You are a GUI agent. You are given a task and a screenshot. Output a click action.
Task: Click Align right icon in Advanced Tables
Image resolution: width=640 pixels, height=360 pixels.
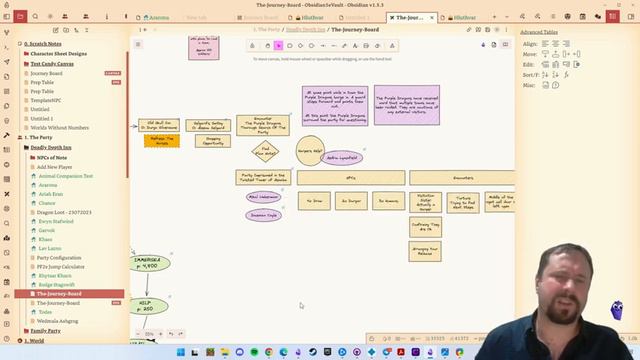(x=566, y=44)
